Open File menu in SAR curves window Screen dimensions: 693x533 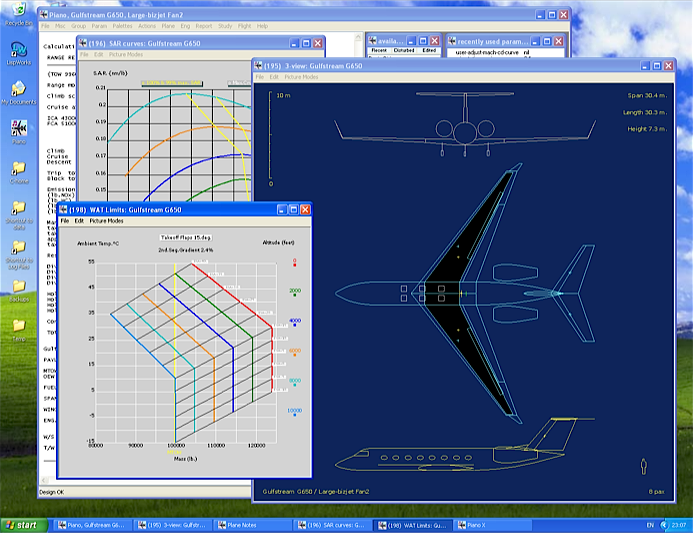coord(84,54)
